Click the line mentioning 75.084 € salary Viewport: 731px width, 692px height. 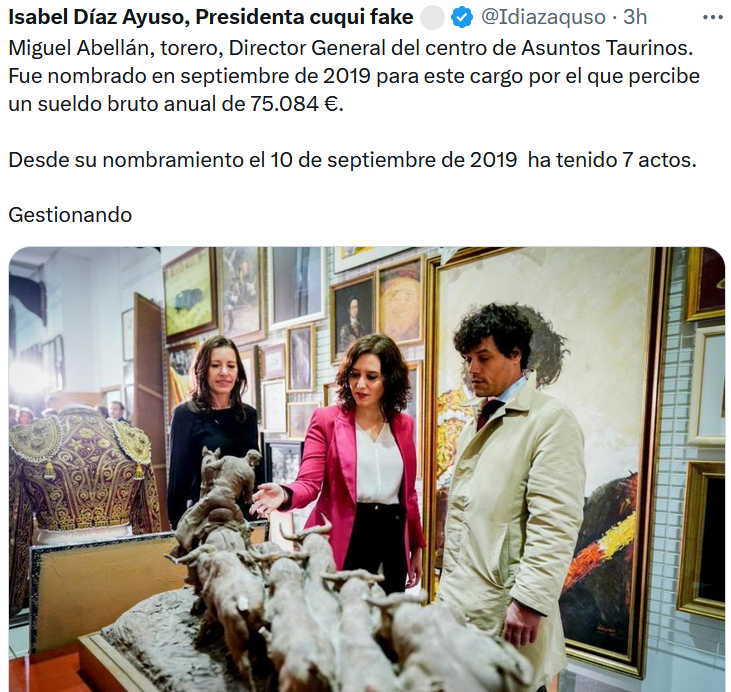176,104
